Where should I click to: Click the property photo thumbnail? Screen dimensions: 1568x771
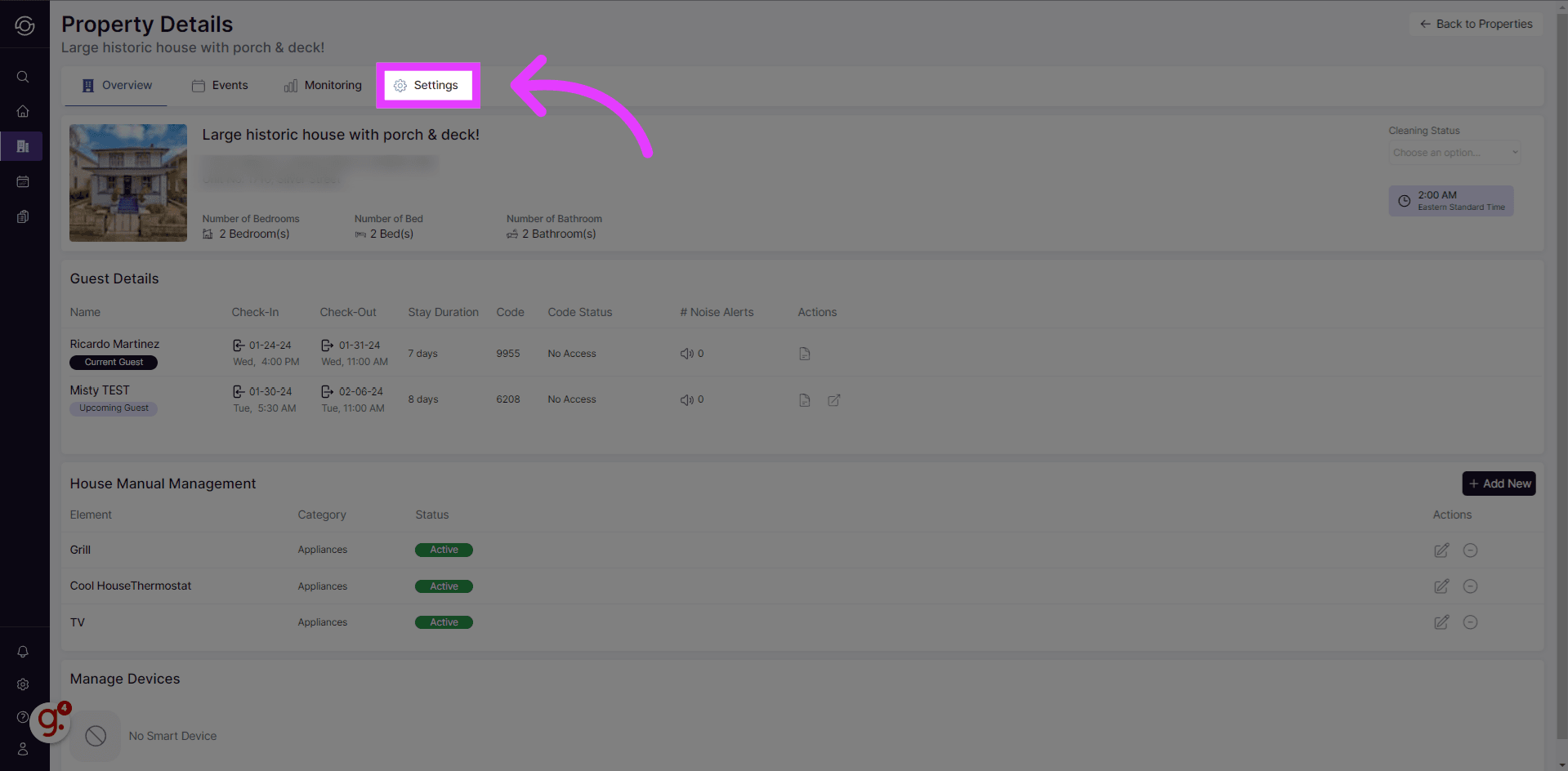point(128,183)
